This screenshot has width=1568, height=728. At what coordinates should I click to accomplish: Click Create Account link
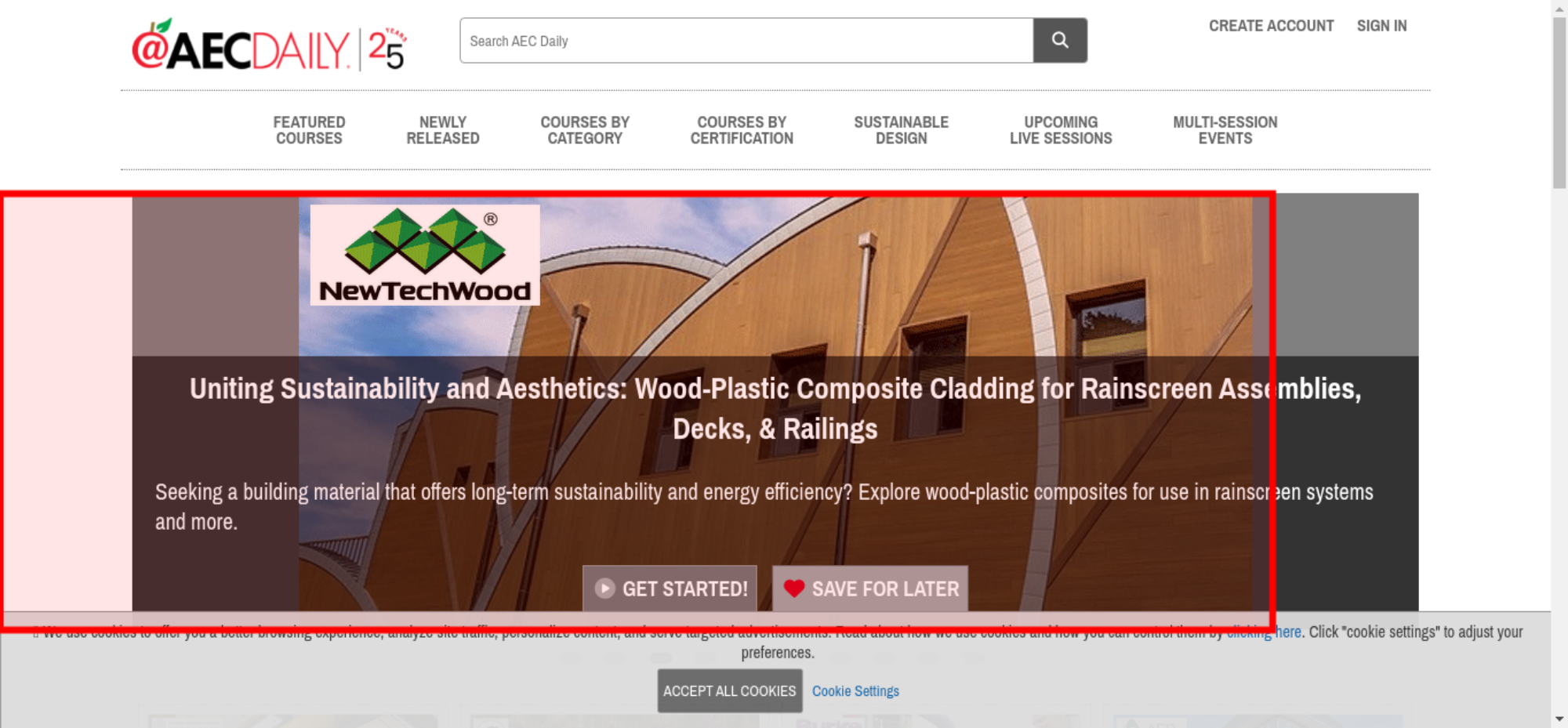[1271, 26]
